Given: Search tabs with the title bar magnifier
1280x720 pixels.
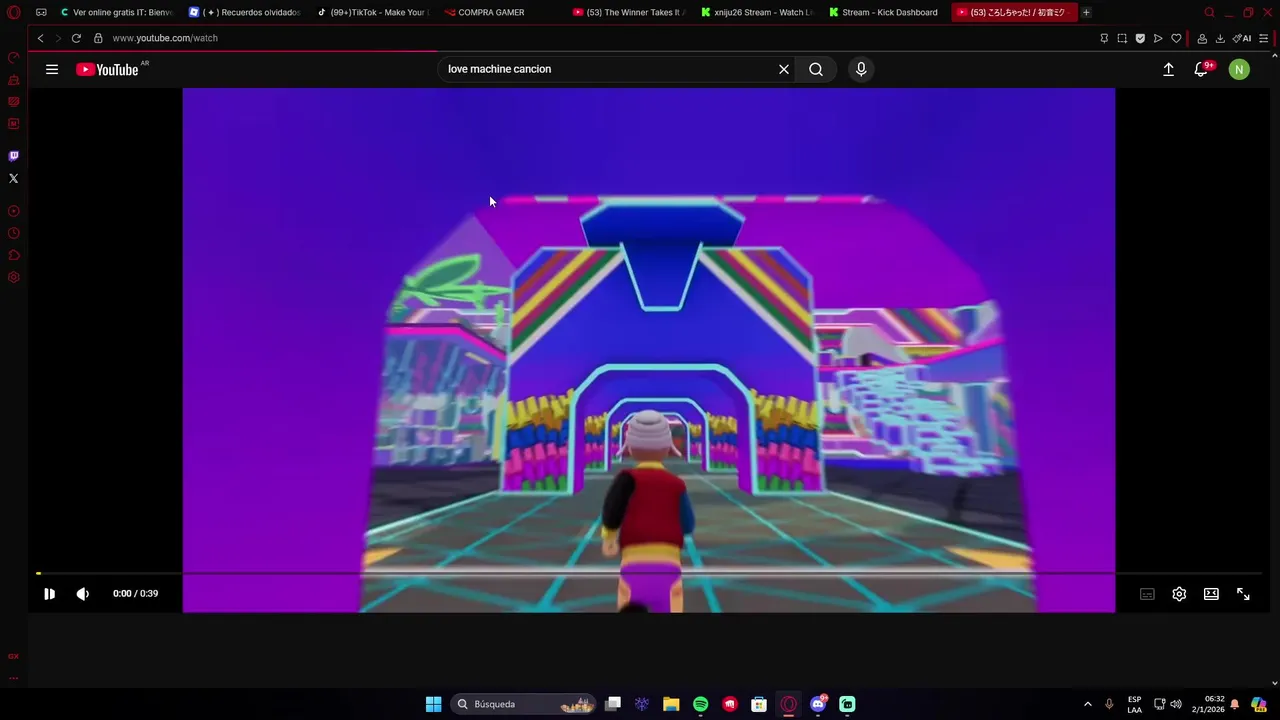Looking at the screenshot, I should coord(1209,13).
